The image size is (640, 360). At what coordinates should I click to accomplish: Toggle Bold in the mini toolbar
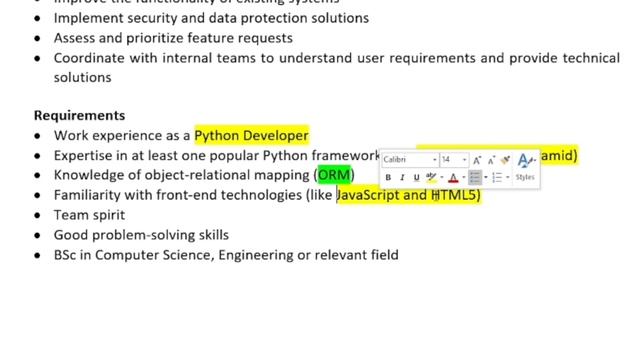pos(388,178)
